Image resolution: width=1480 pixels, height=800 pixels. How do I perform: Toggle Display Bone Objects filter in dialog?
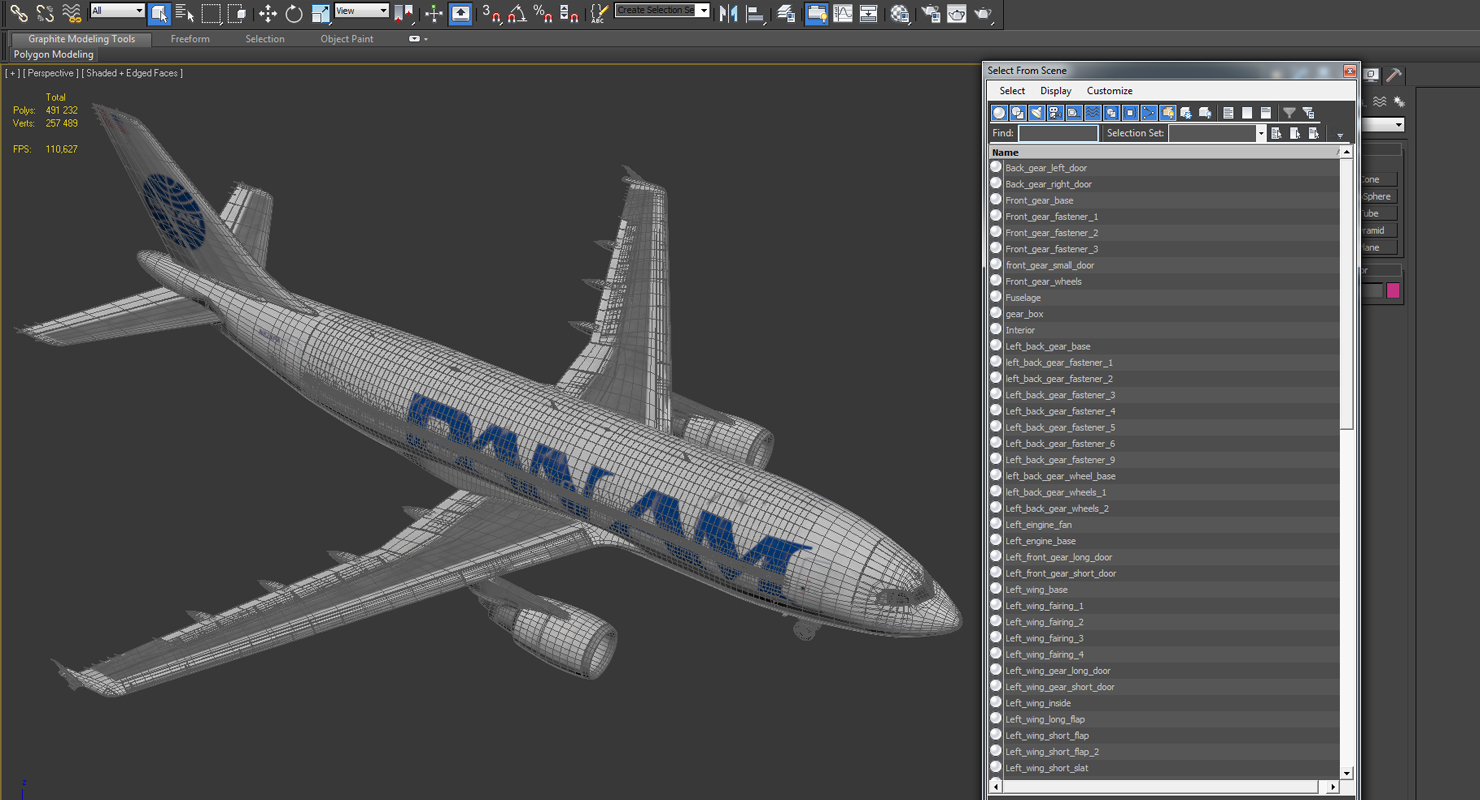pyautogui.click(x=1149, y=113)
